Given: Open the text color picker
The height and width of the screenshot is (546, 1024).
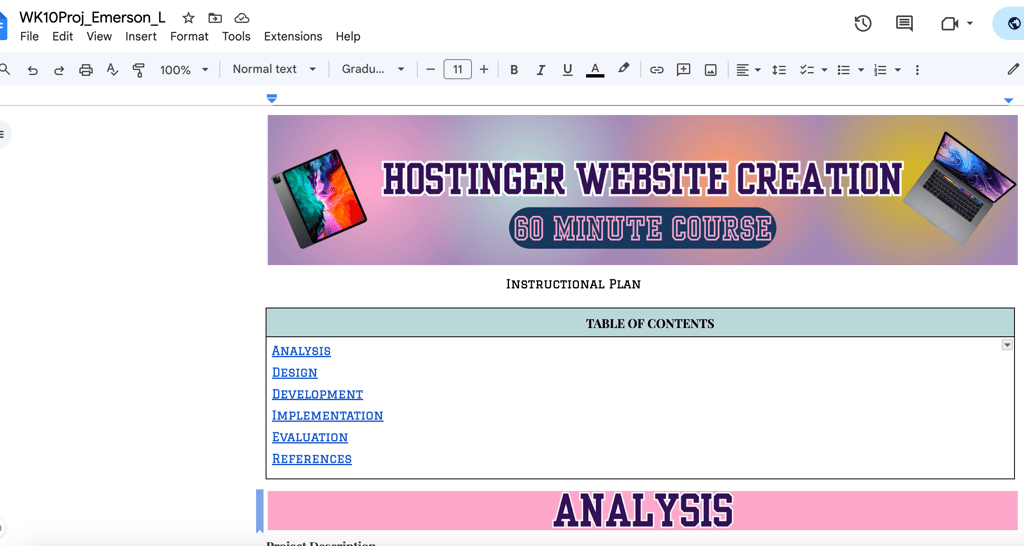Looking at the screenshot, I should (595, 70).
